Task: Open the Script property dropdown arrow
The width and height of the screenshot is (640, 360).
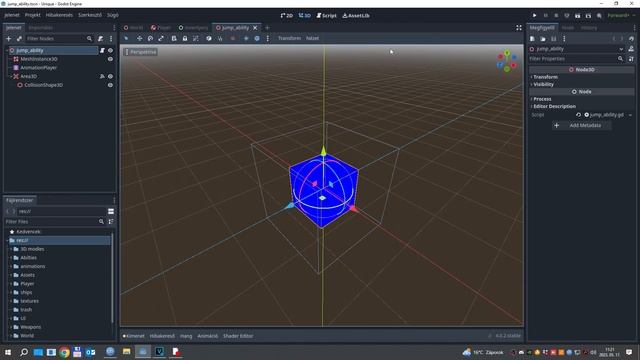Action: [630, 115]
